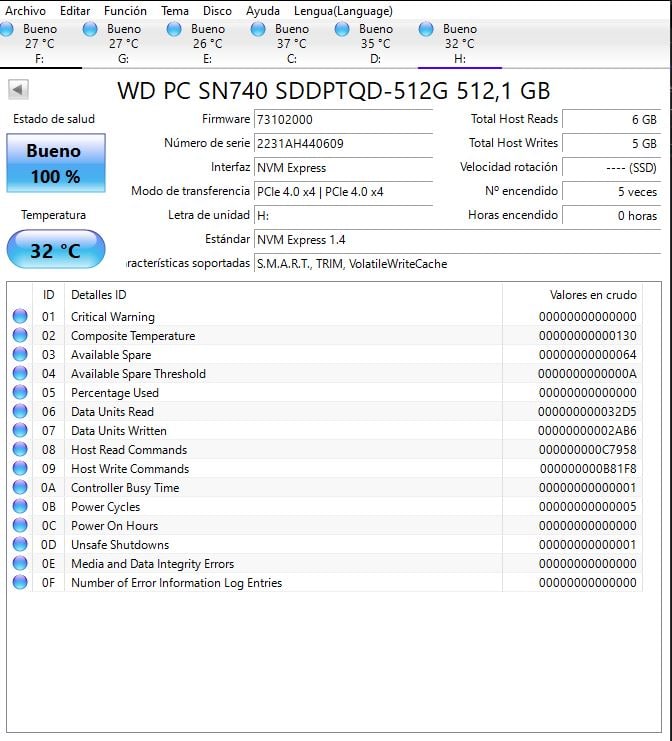The width and height of the screenshot is (672, 741).
Task: Click the Host Write Commands status dot
Action: pyautogui.click(x=20, y=468)
